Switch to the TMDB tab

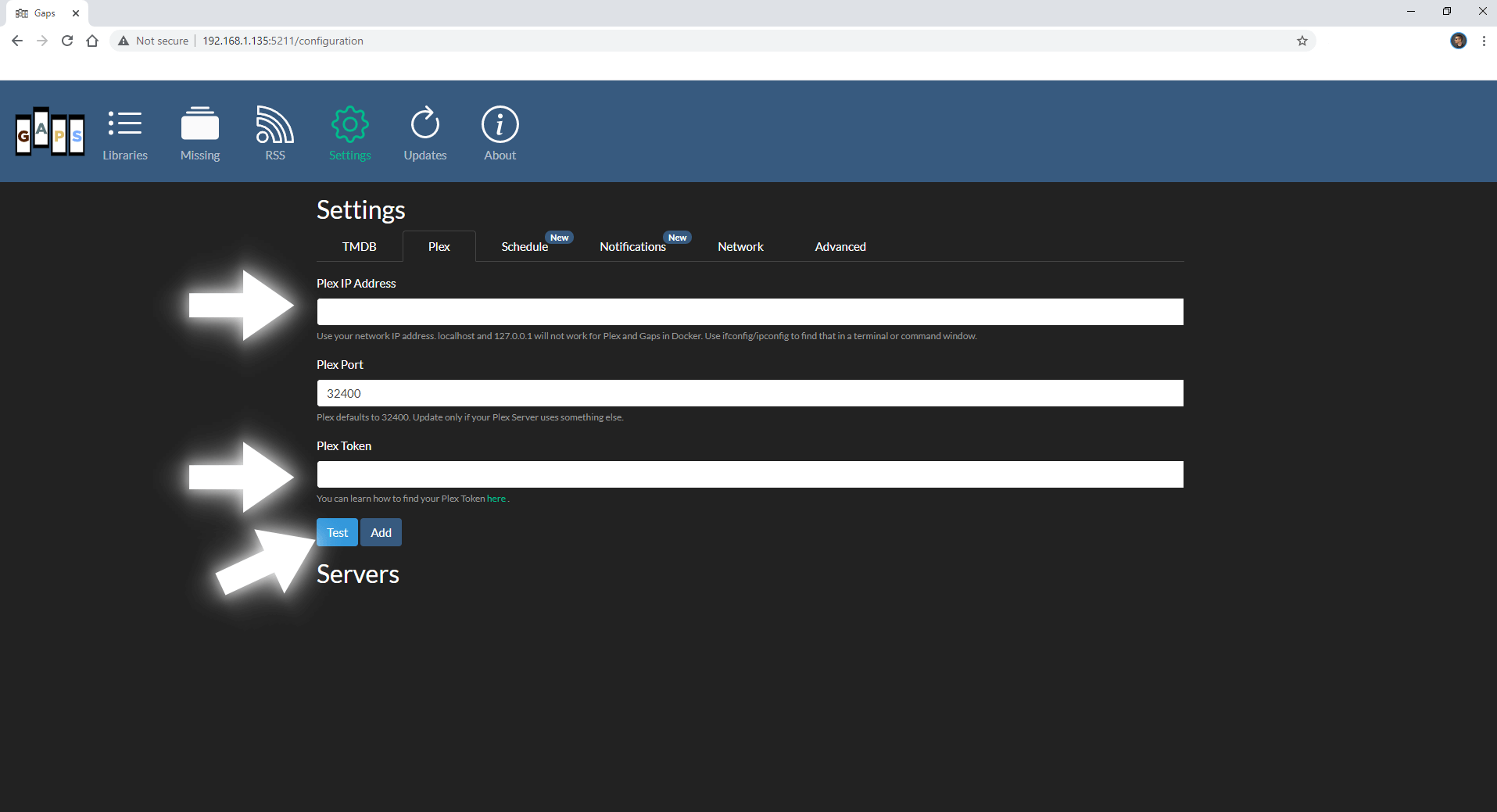pos(360,246)
